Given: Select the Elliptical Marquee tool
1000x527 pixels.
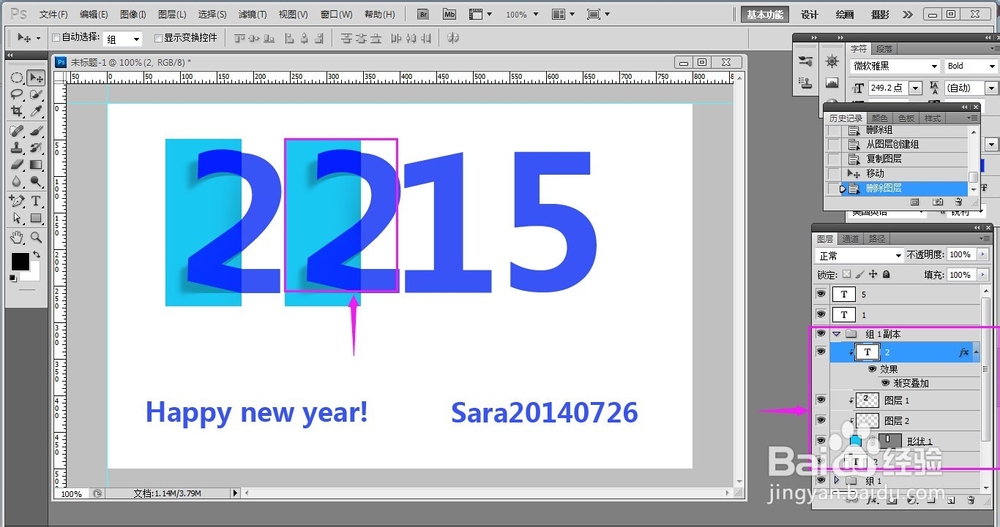Looking at the screenshot, I should coord(17,78).
